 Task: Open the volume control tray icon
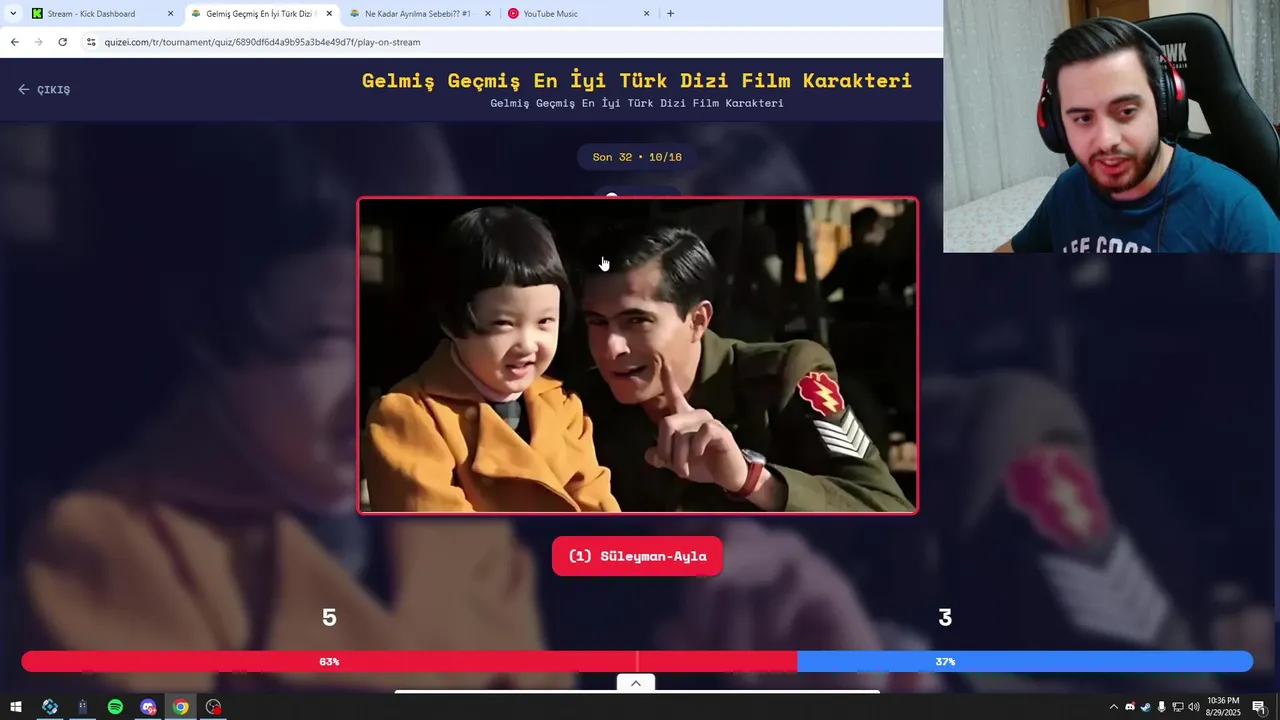pos(1193,707)
